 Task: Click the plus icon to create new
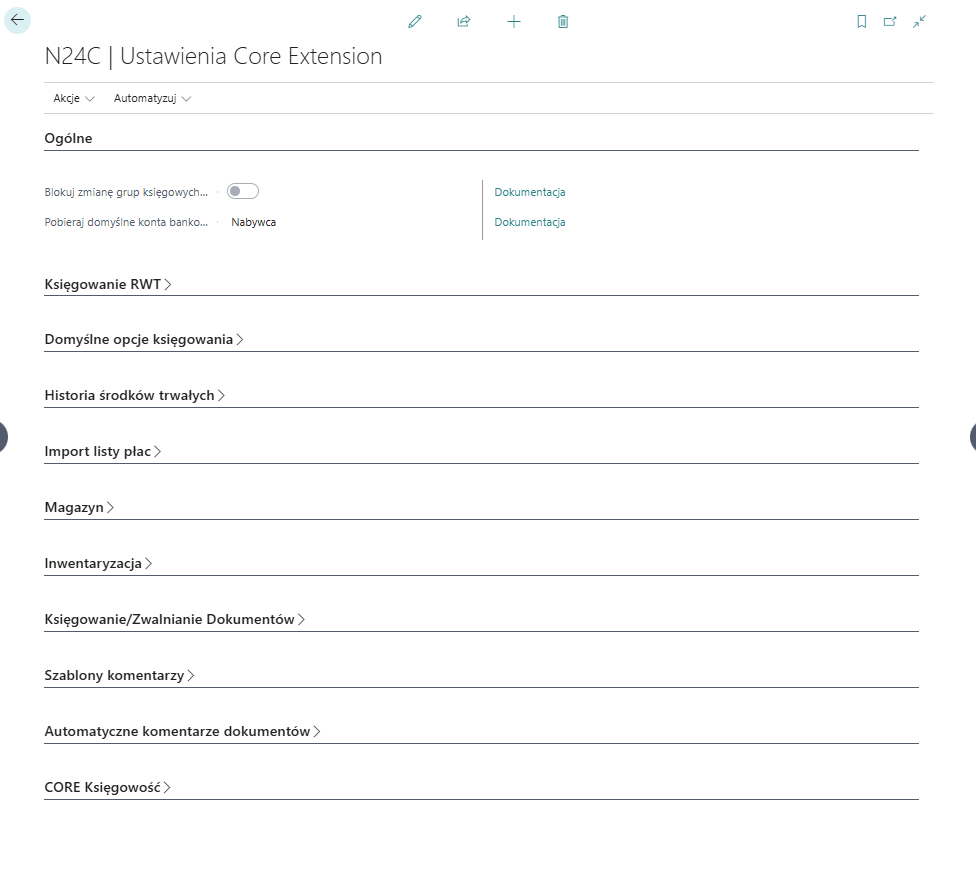514,21
